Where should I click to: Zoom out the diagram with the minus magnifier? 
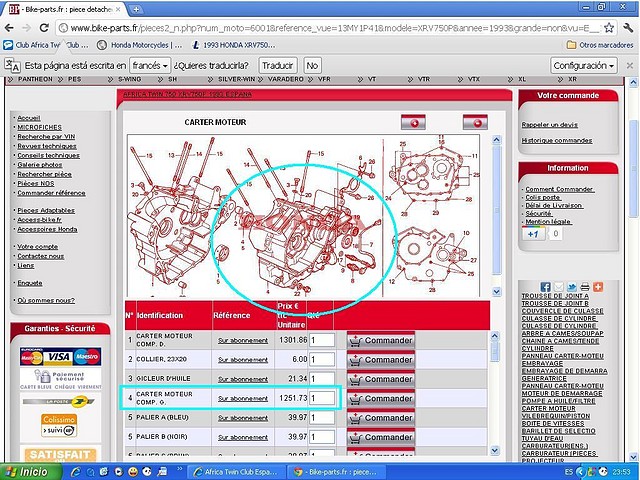tap(475, 122)
